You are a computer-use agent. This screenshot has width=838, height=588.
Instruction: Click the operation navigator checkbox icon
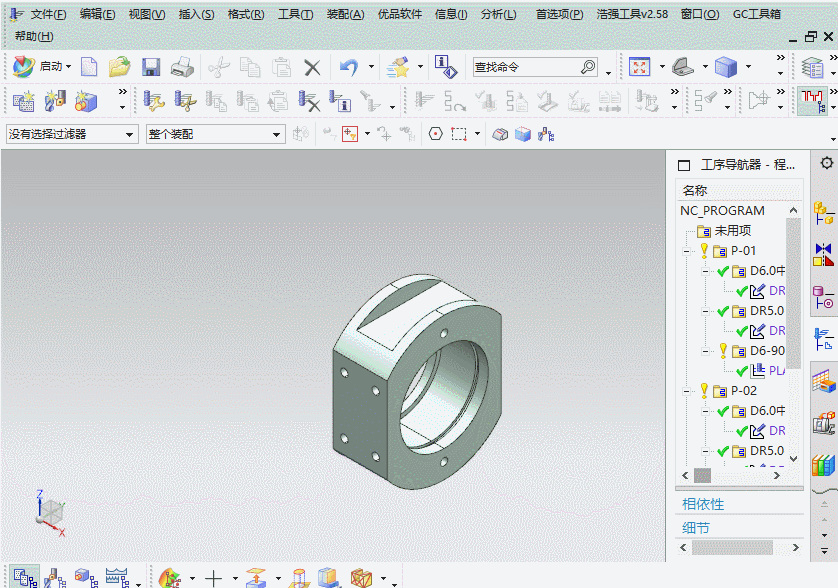(x=684, y=165)
